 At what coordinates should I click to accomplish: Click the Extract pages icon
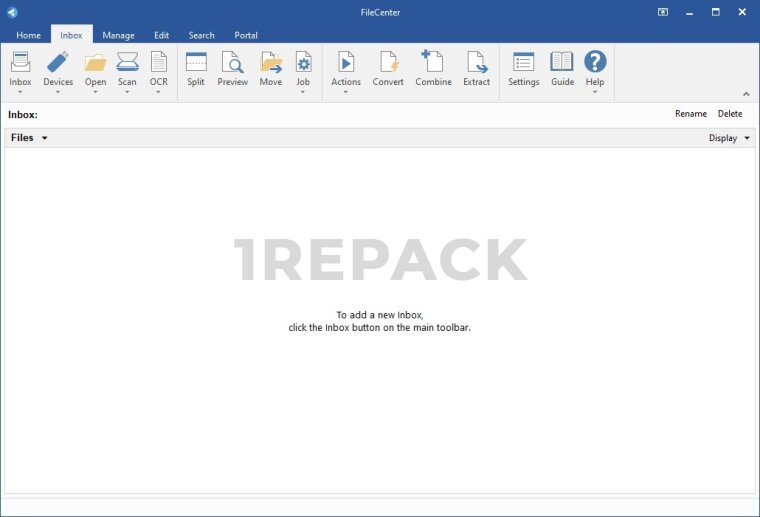[477, 63]
